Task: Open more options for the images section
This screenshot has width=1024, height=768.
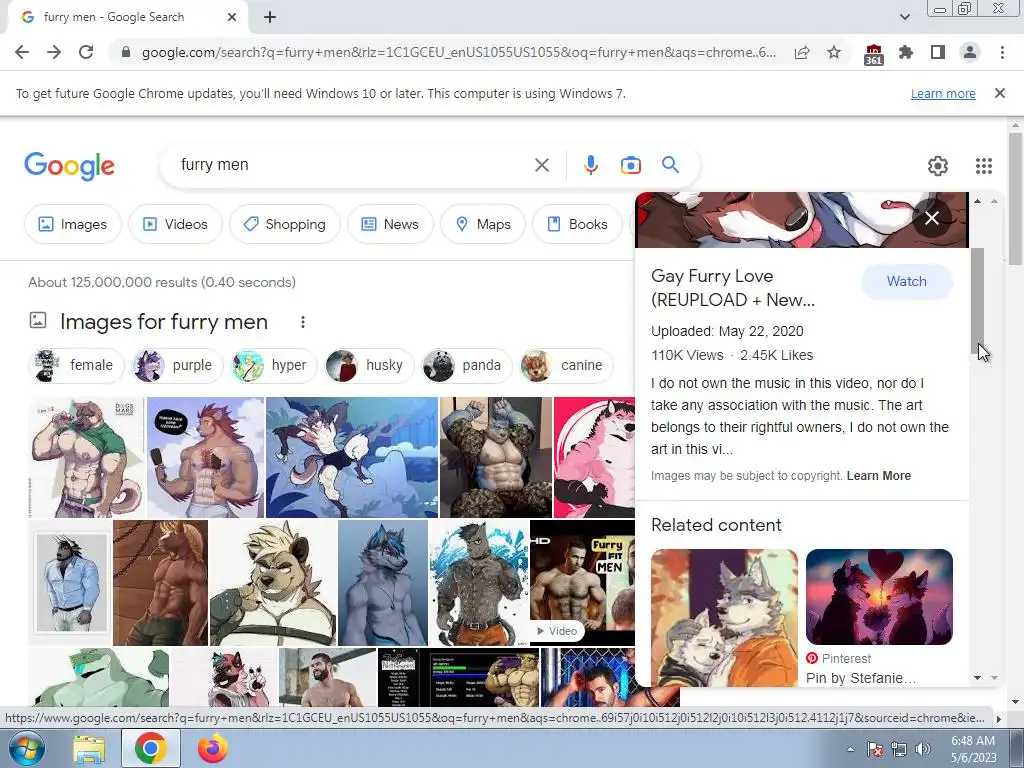Action: coord(302,322)
